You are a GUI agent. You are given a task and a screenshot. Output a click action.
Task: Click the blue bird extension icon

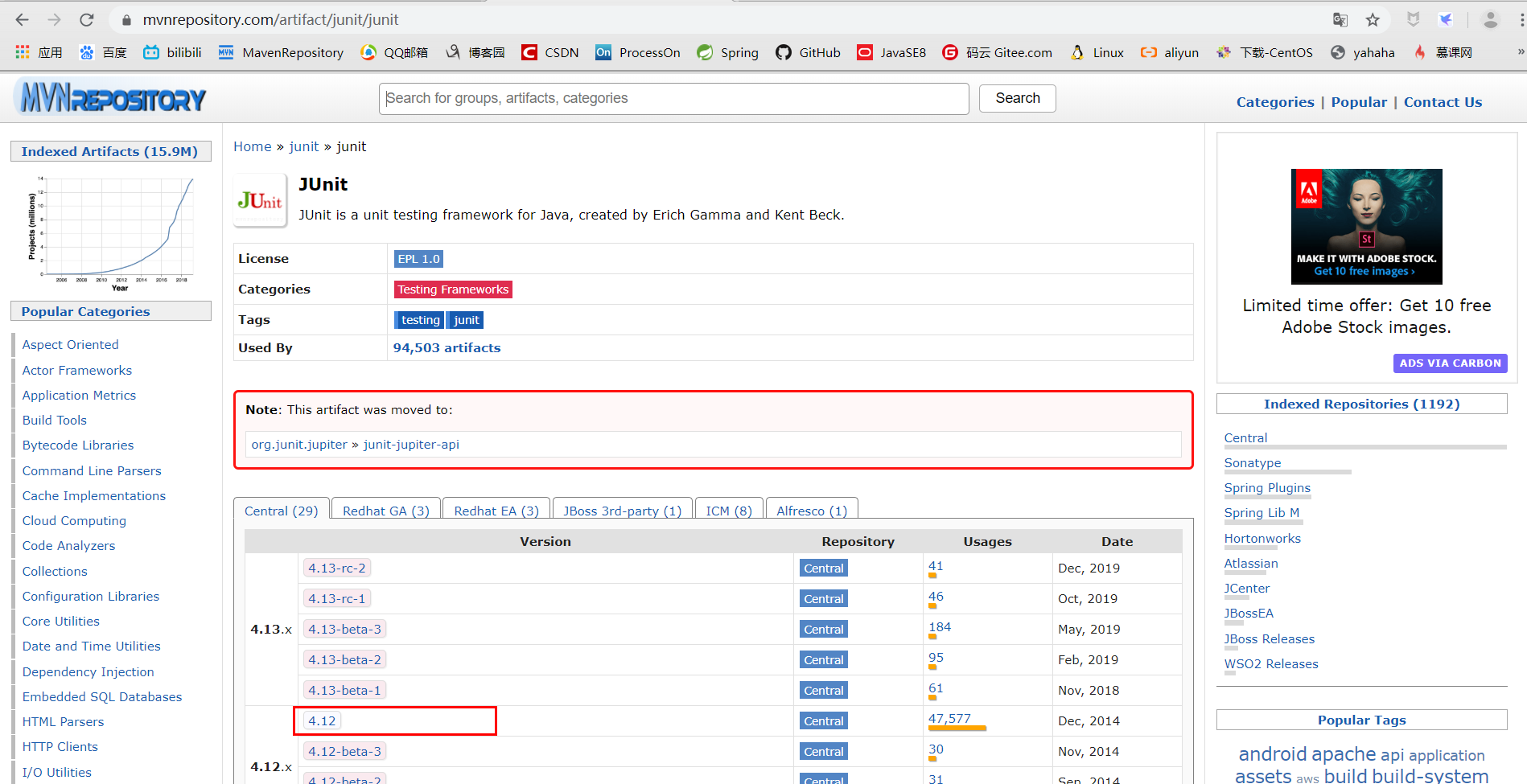1446,20
